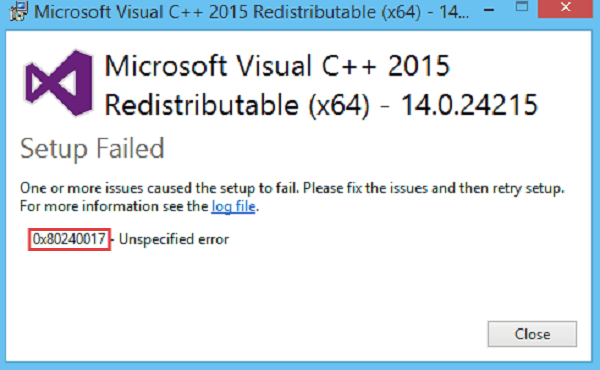
Task: Open the log file link
Action: click(x=233, y=207)
